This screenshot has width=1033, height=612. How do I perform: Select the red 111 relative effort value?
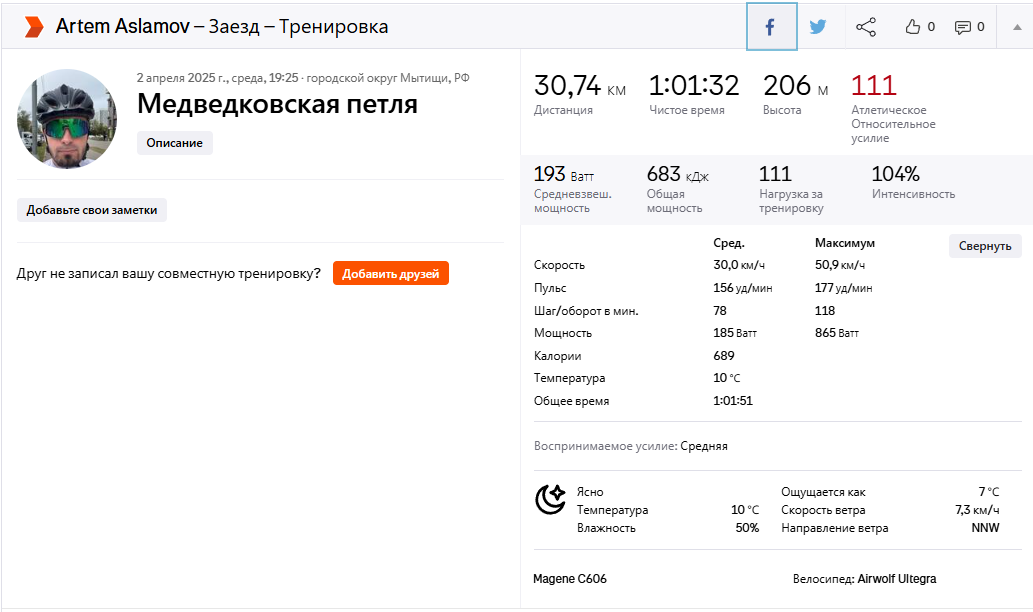(x=873, y=86)
